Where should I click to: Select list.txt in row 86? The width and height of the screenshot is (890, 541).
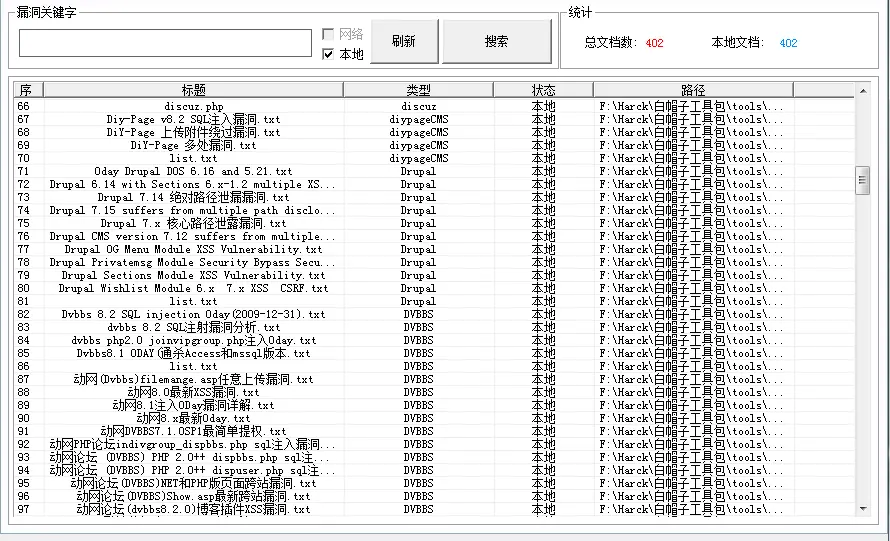pyautogui.click(x=194, y=367)
